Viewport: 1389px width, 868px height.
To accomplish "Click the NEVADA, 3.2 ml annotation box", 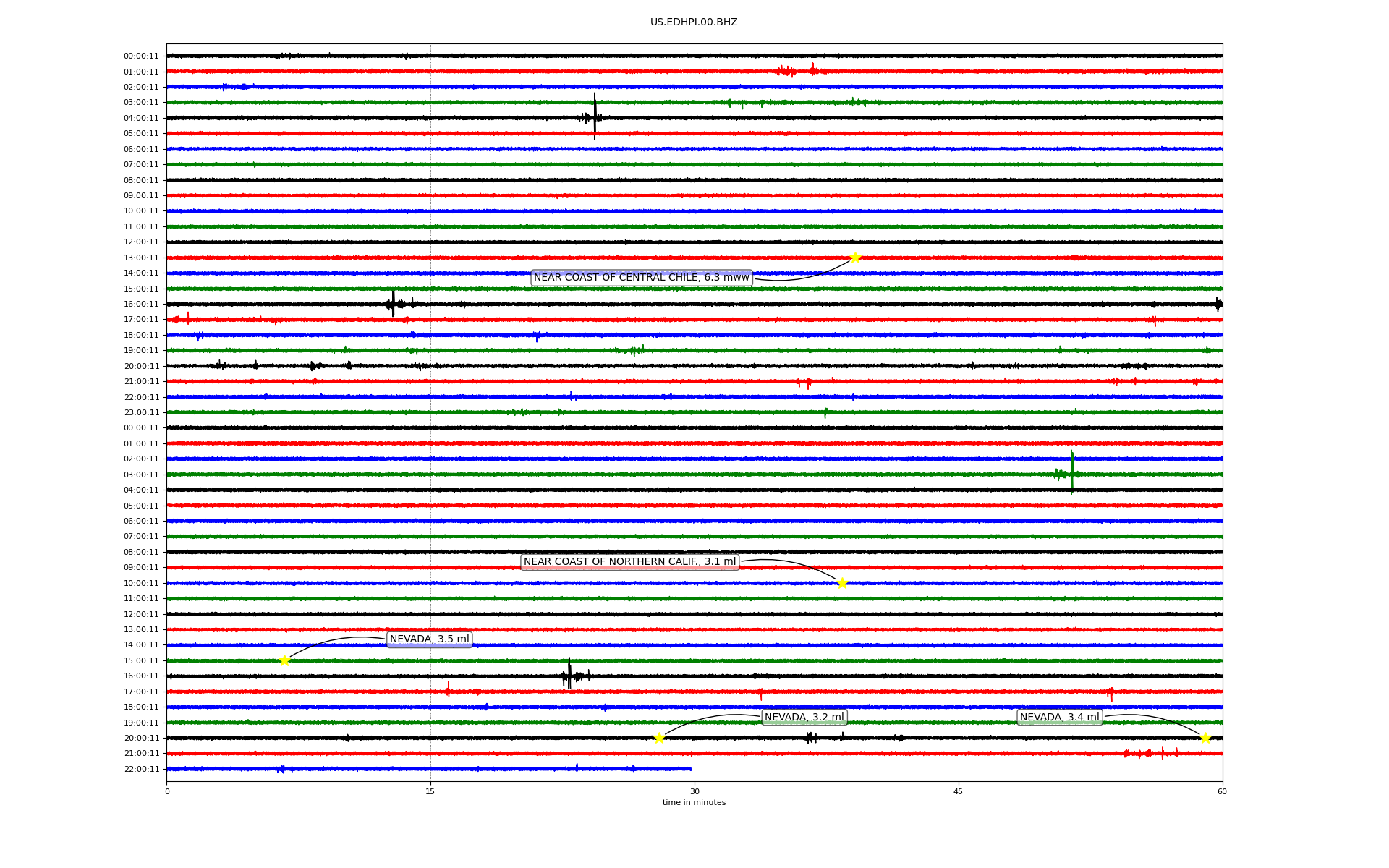I will pyautogui.click(x=804, y=718).
